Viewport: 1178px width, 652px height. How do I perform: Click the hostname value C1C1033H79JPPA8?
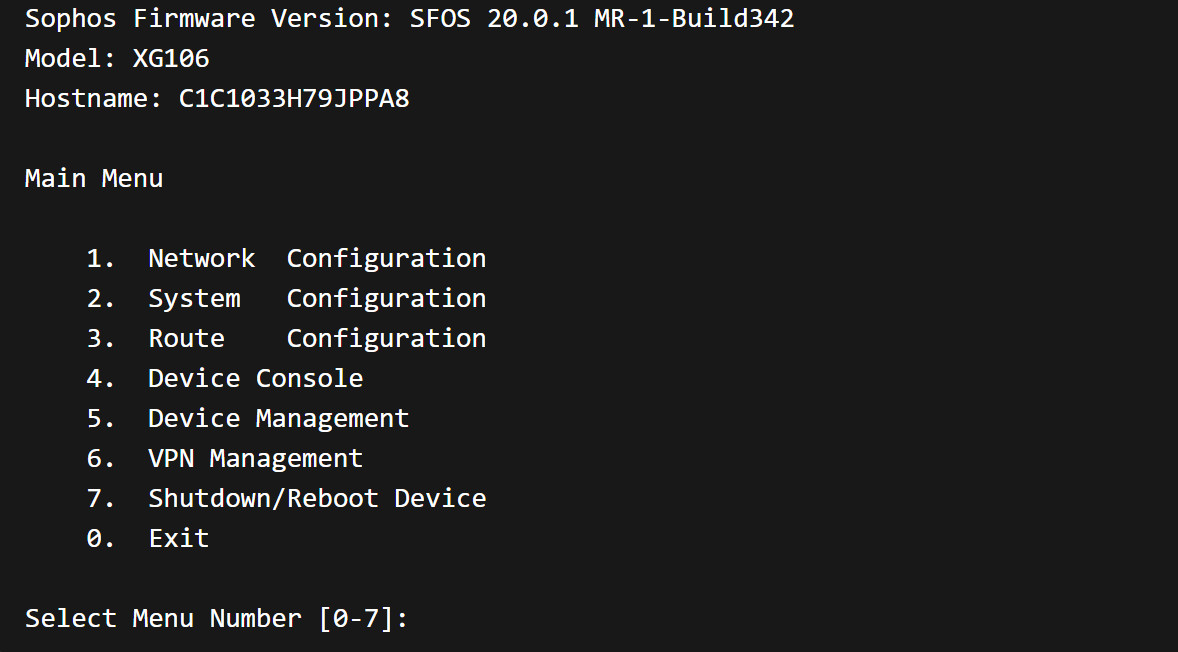point(294,98)
